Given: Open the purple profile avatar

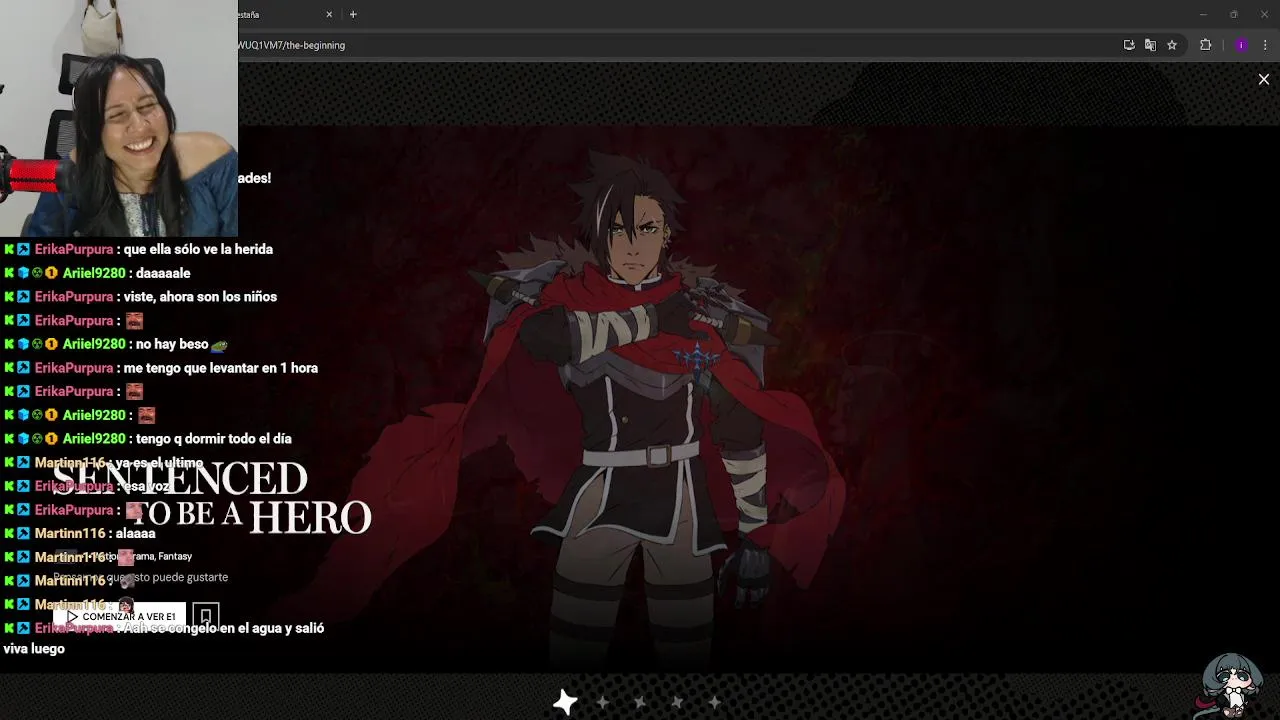Looking at the screenshot, I should tap(1241, 45).
